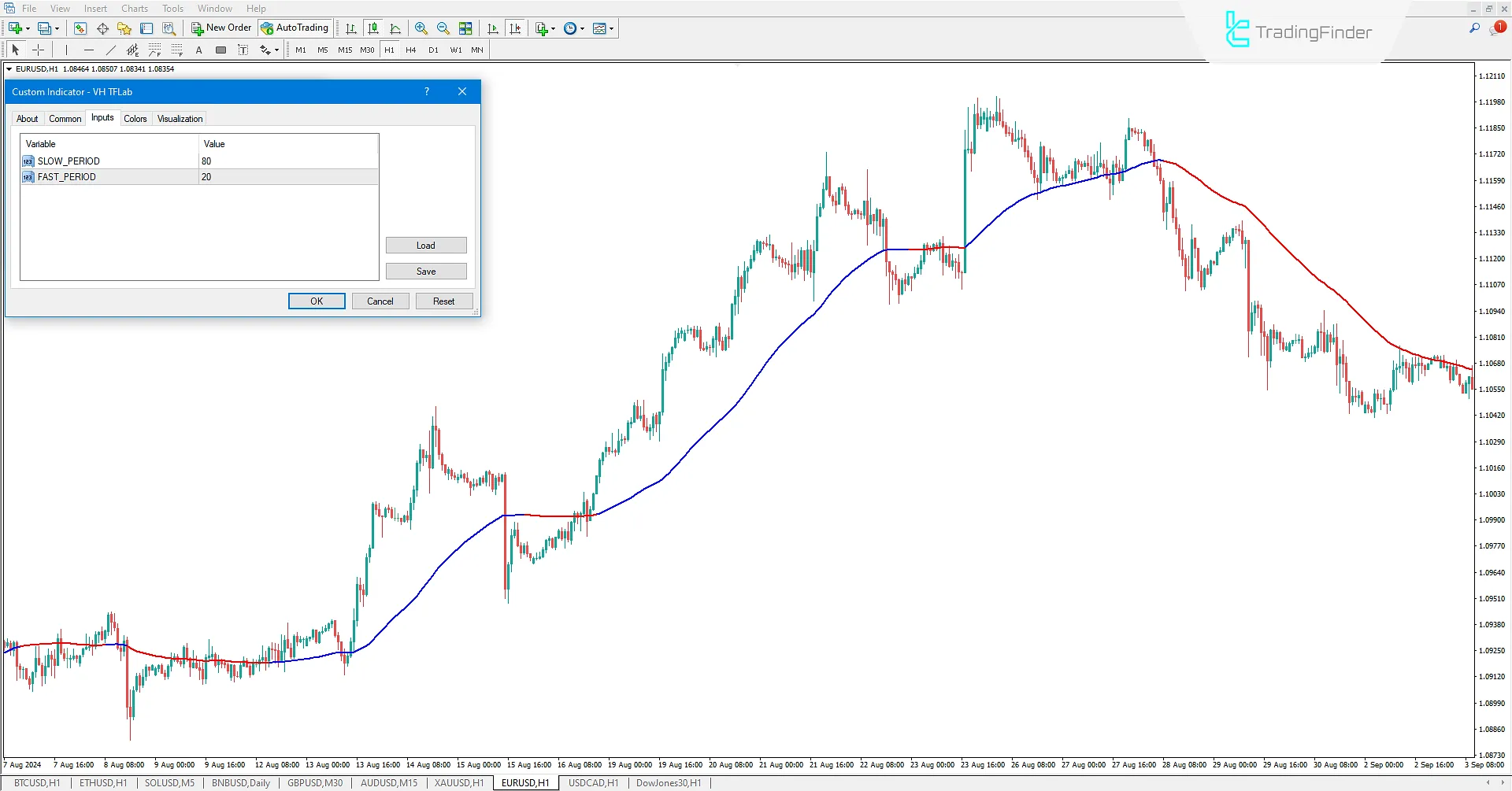Toggle the Chart Shift button
The height and width of the screenshot is (791, 1512).
pos(515,28)
